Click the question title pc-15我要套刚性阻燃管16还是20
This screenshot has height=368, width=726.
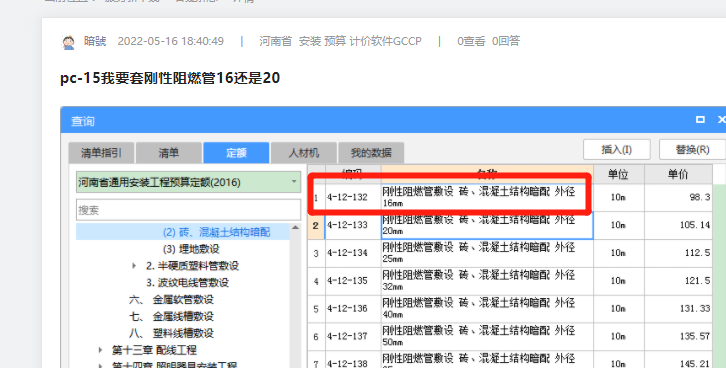point(170,78)
